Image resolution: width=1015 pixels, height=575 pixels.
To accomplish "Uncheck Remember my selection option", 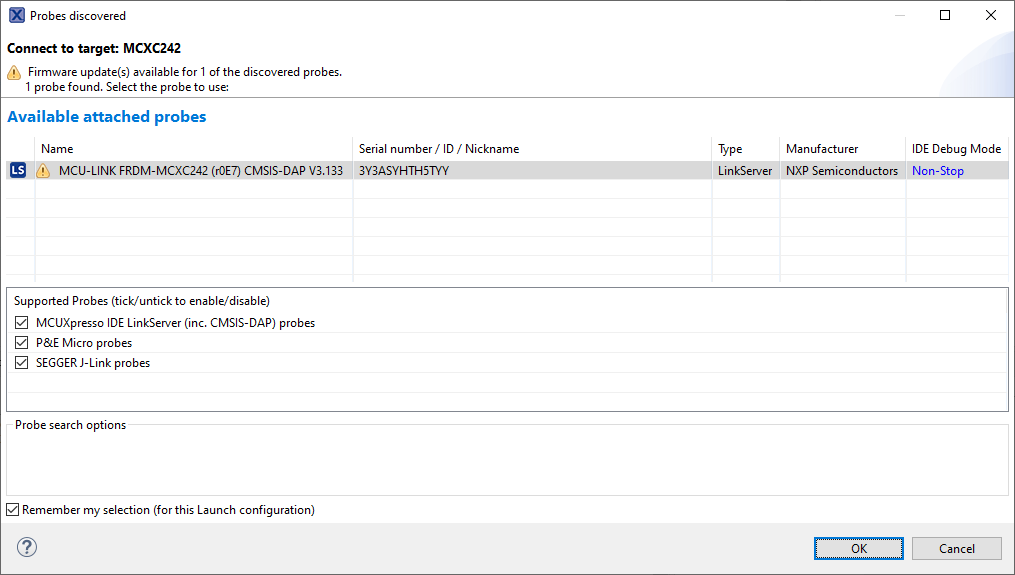I will coord(13,510).
